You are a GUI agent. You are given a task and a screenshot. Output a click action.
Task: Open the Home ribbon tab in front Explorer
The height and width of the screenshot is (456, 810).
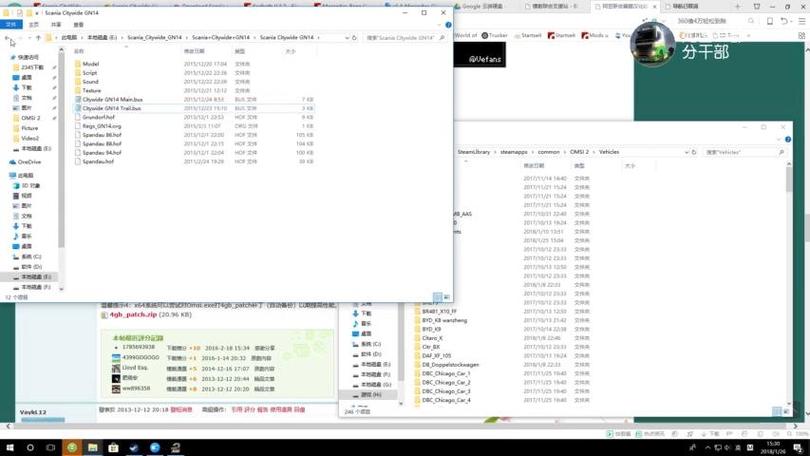[x=34, y=24]
